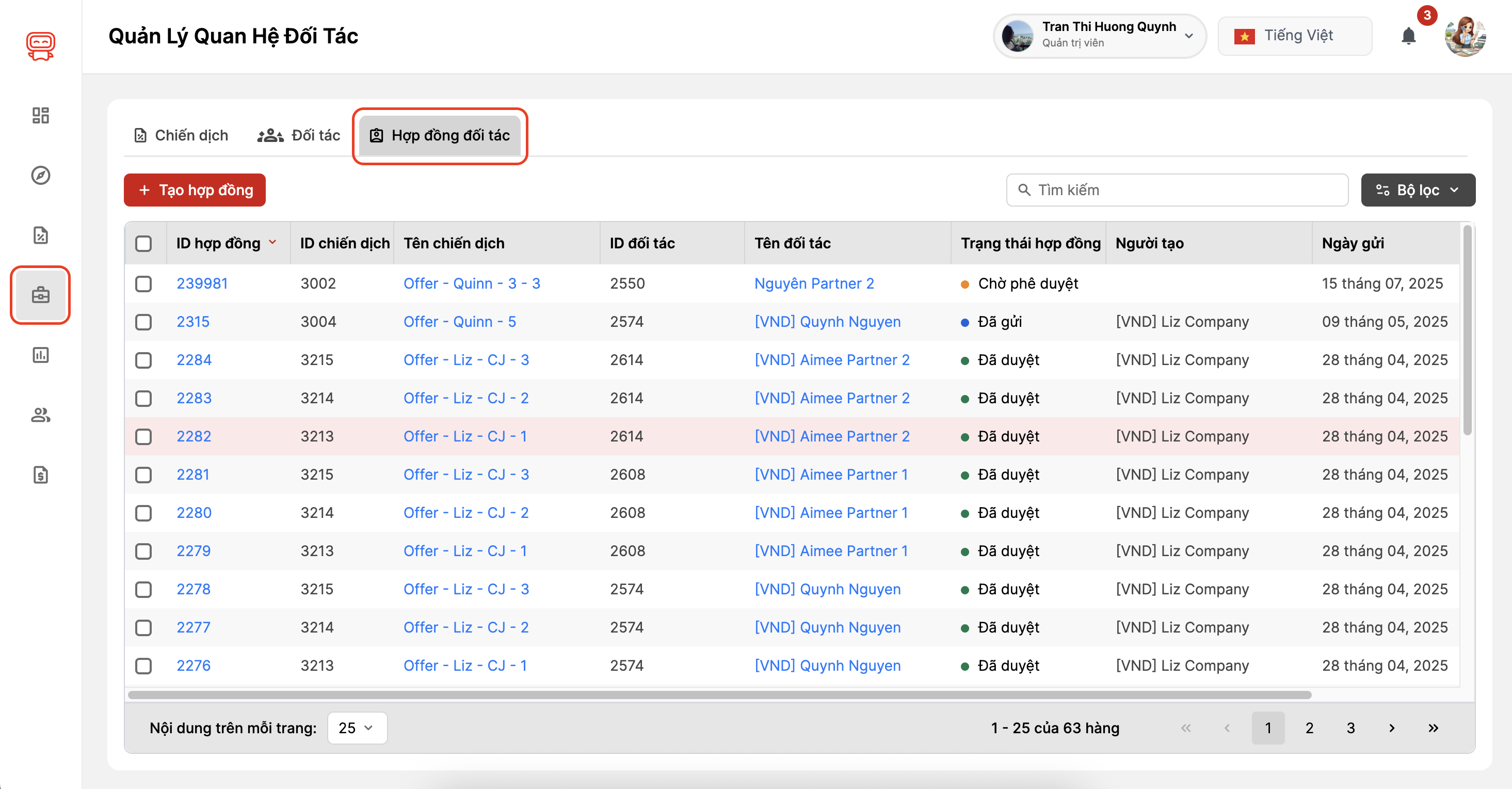Open partner link Nguyên Partner 2

[813, 284]
